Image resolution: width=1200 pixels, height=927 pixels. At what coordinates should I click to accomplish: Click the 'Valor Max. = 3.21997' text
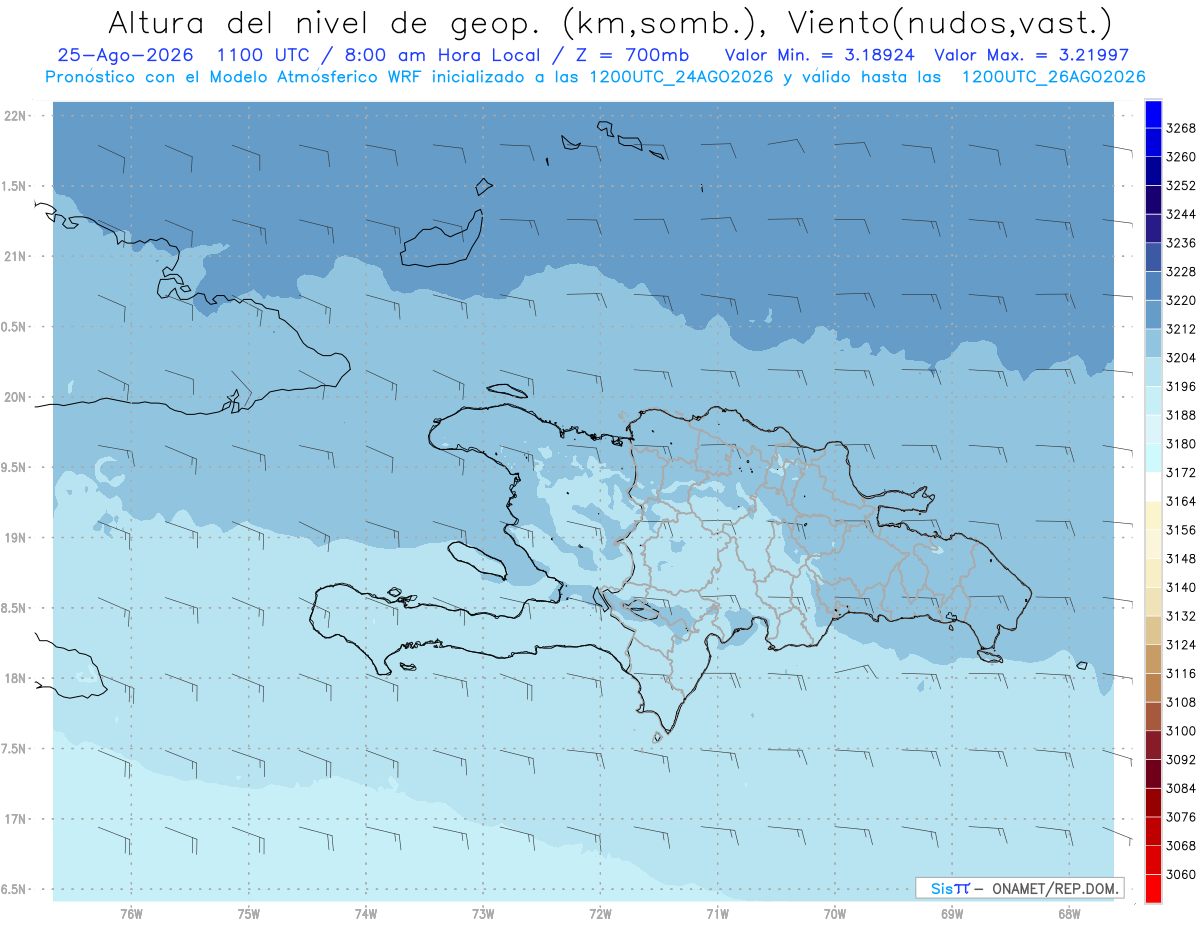(x=1031, y=56)
